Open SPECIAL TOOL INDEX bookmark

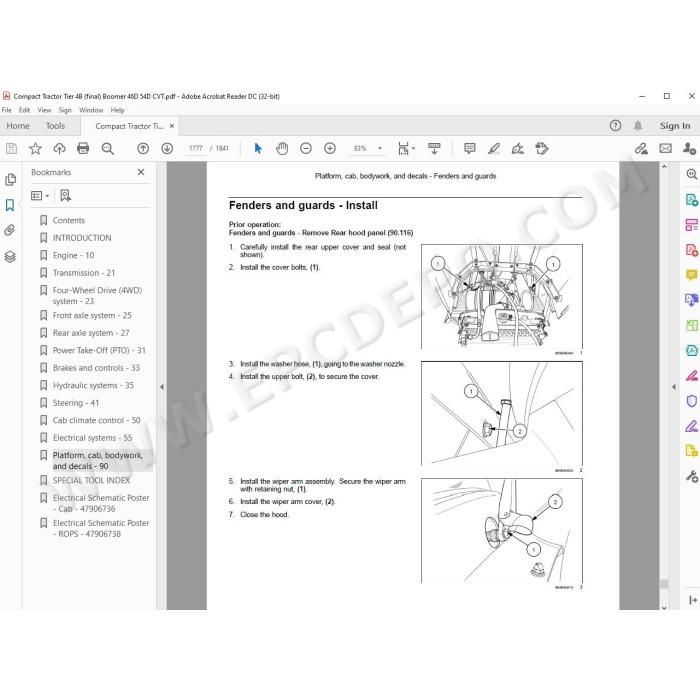coord(91,480)
